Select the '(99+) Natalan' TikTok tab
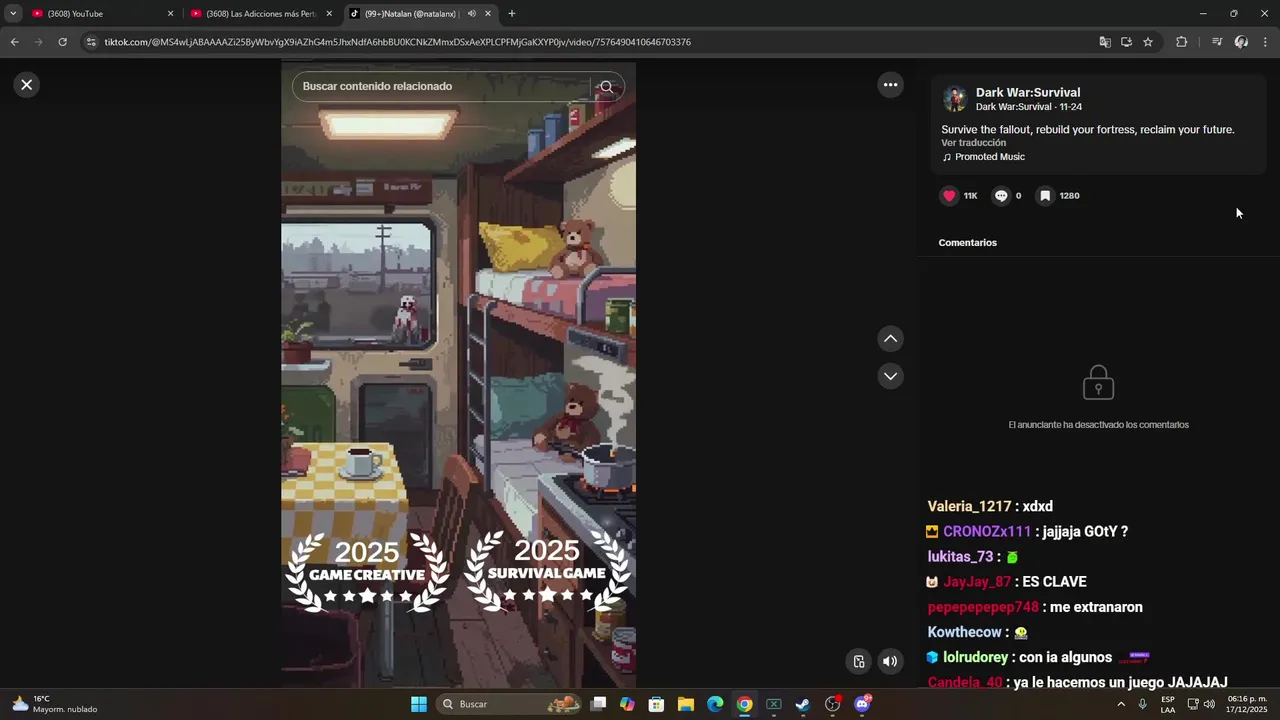The image size is (1280, 720). (x=410, y=14)
